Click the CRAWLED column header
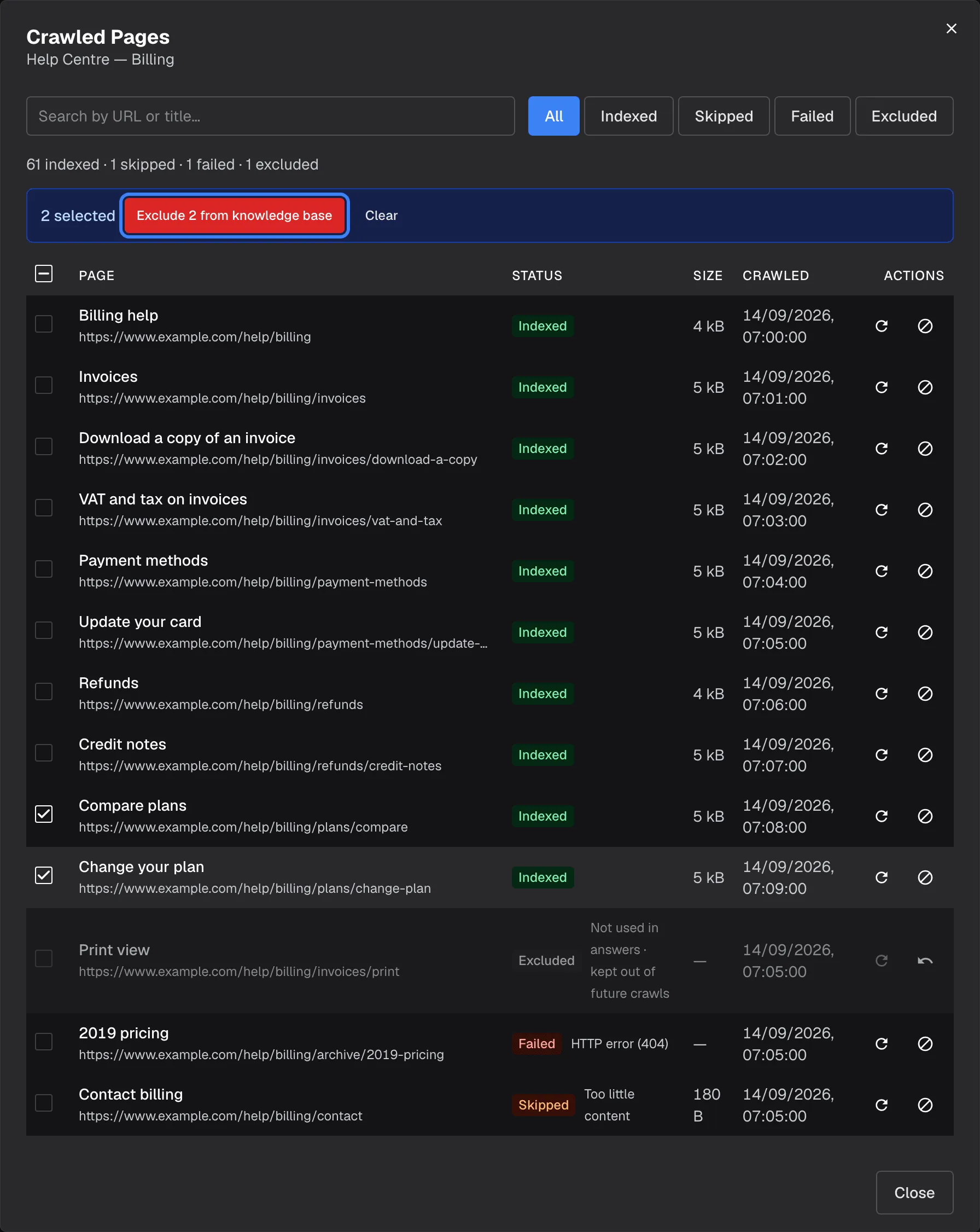 tap(775, 275)
